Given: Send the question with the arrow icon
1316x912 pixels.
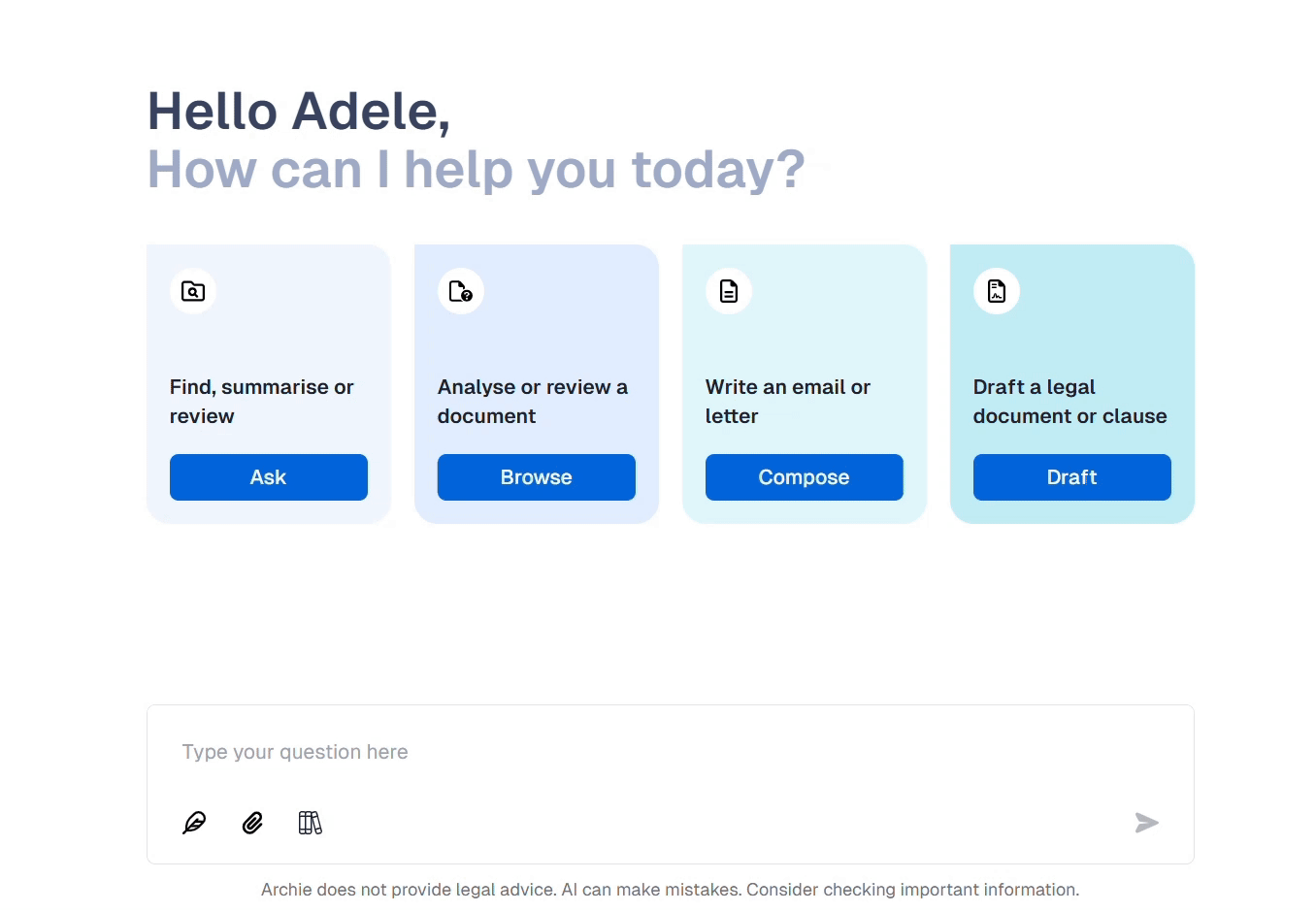Looking at the screenshot, I should (x=1147, y=823).
